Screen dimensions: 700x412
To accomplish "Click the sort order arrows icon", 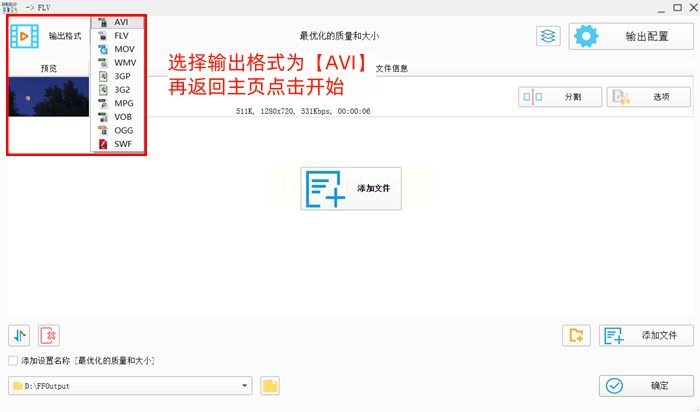I will point(19,335).
